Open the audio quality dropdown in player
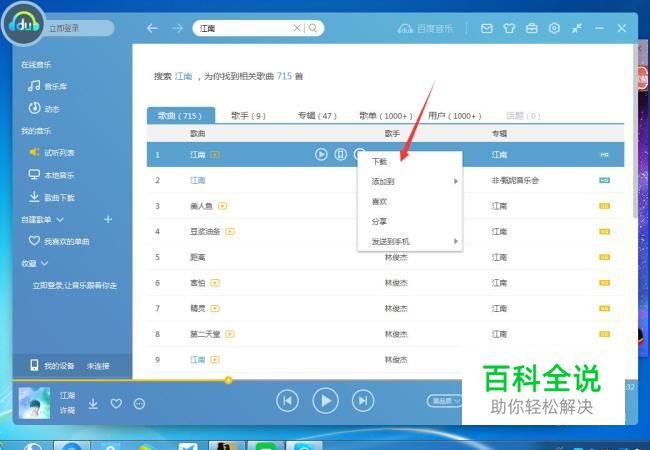Screen dimensions: 650x450 (x=445, y=401)
